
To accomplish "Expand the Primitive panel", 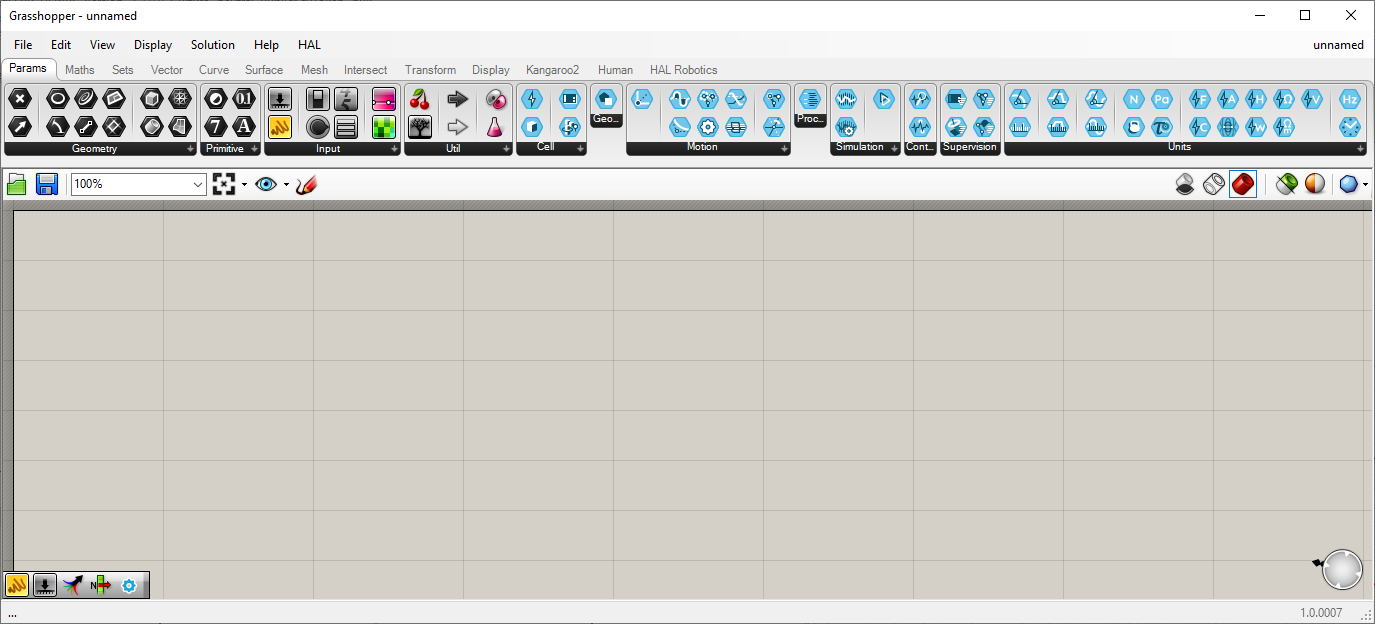I will point(255,149).
